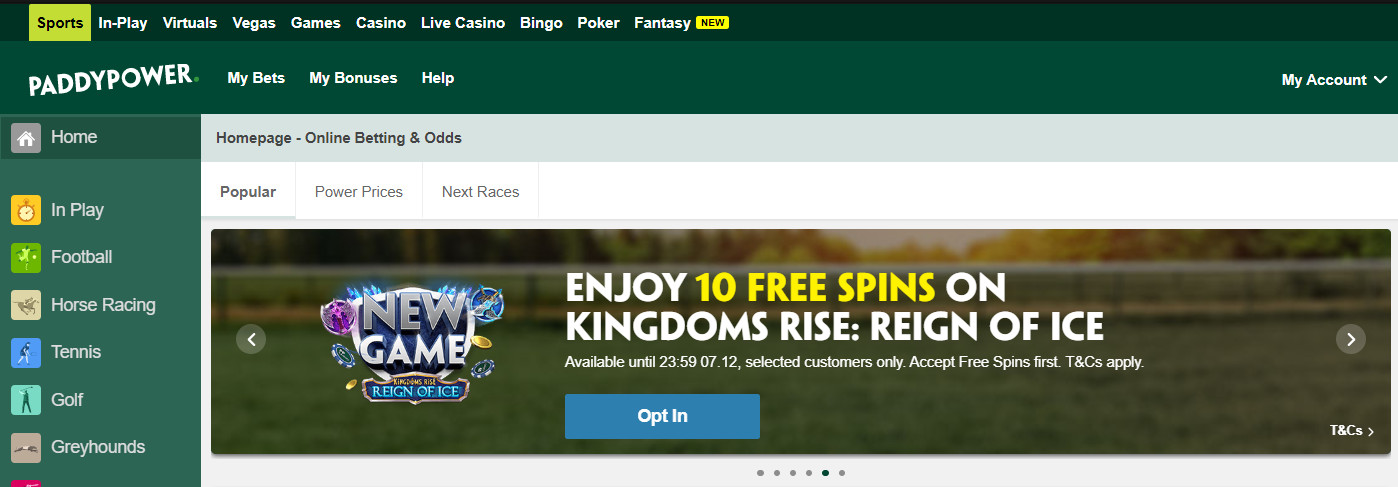1398x487 pixels.
Task: Open T&Cs chevron link on banner
Action: [x=1352, y=431]
